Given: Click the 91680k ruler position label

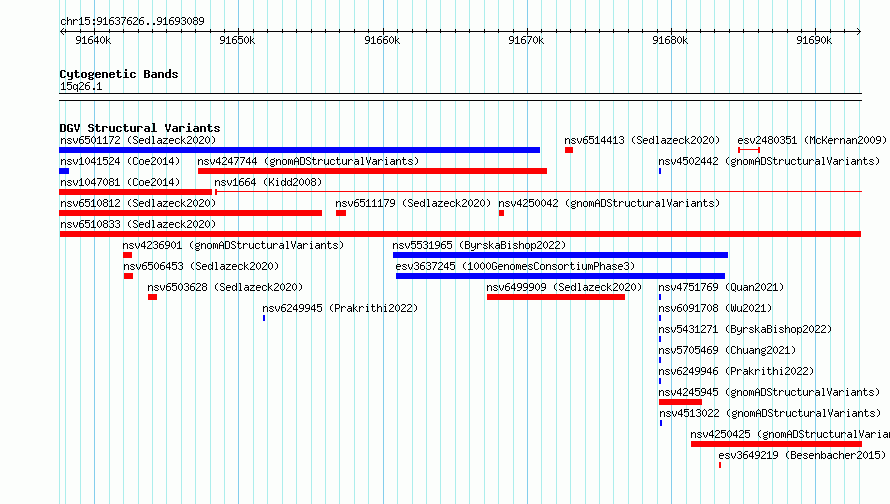Looking at the screenshot, I should tap(670, 40).
